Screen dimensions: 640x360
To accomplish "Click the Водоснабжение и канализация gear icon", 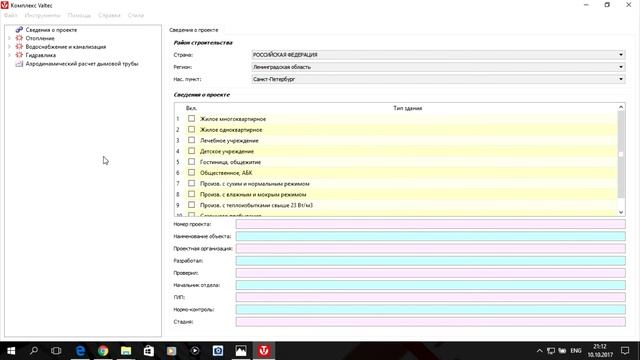I will 19,47.
